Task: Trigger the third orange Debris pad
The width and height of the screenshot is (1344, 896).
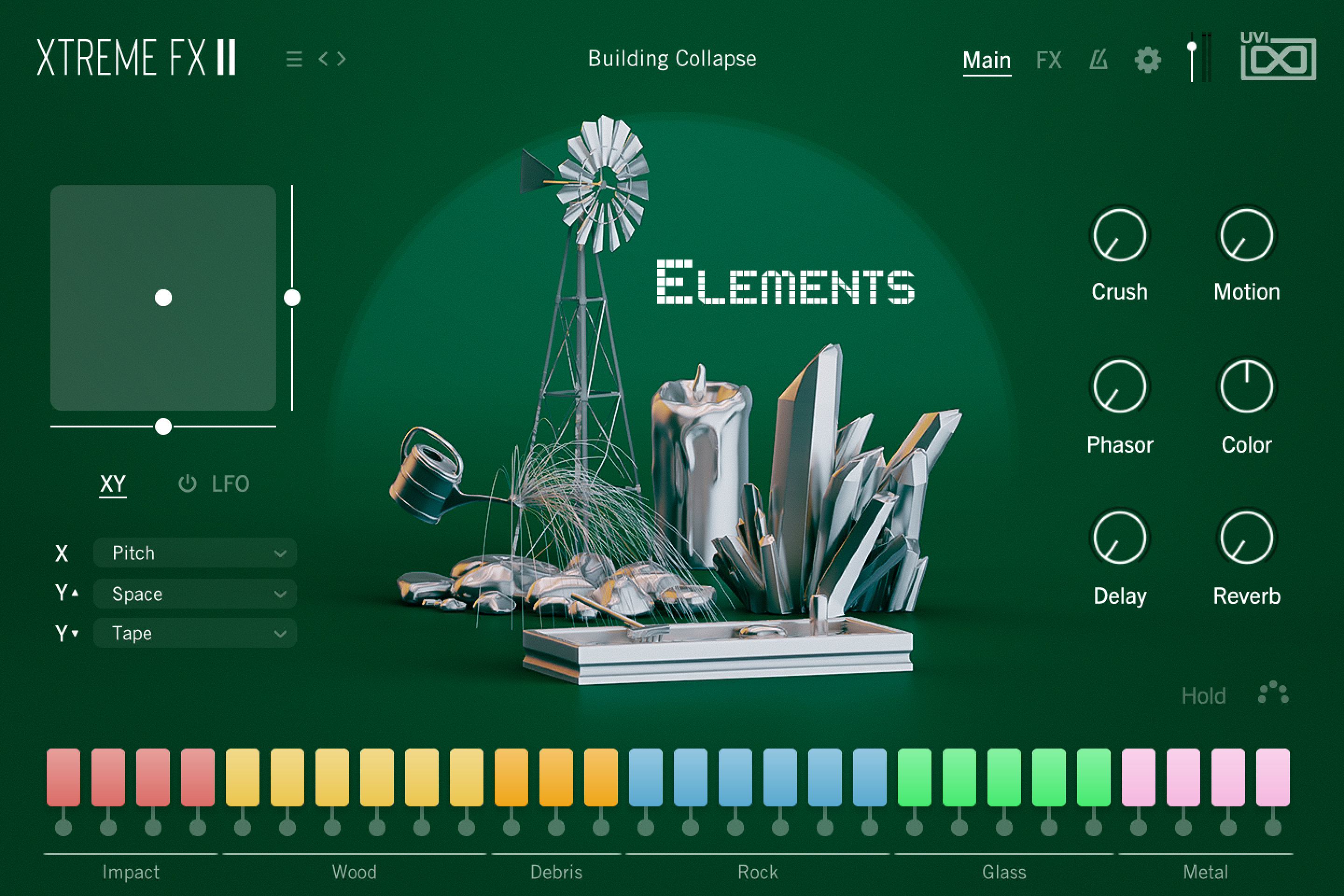Action: click(601, 777)
